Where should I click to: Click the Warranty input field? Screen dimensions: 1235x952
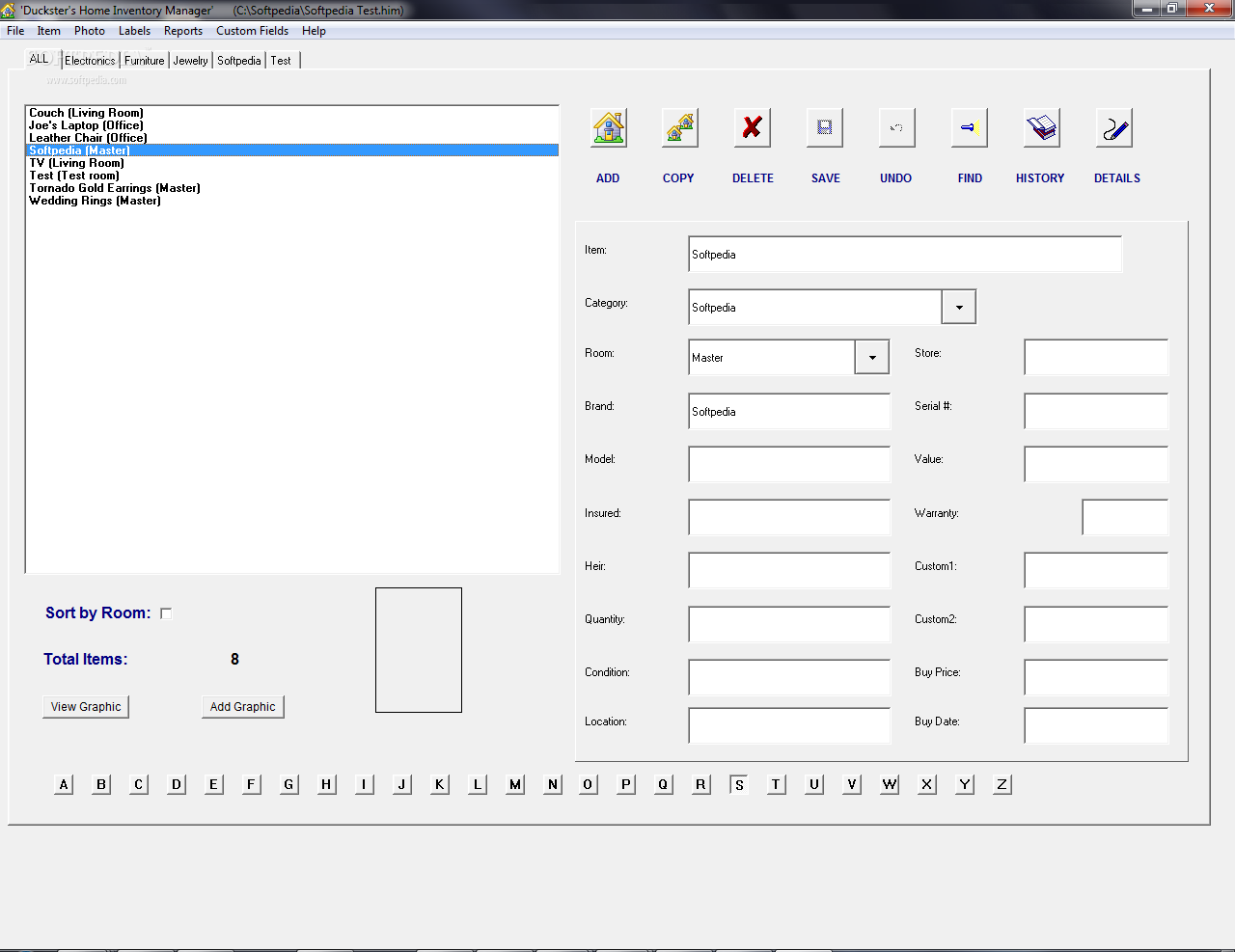[x=1125, y=518]
